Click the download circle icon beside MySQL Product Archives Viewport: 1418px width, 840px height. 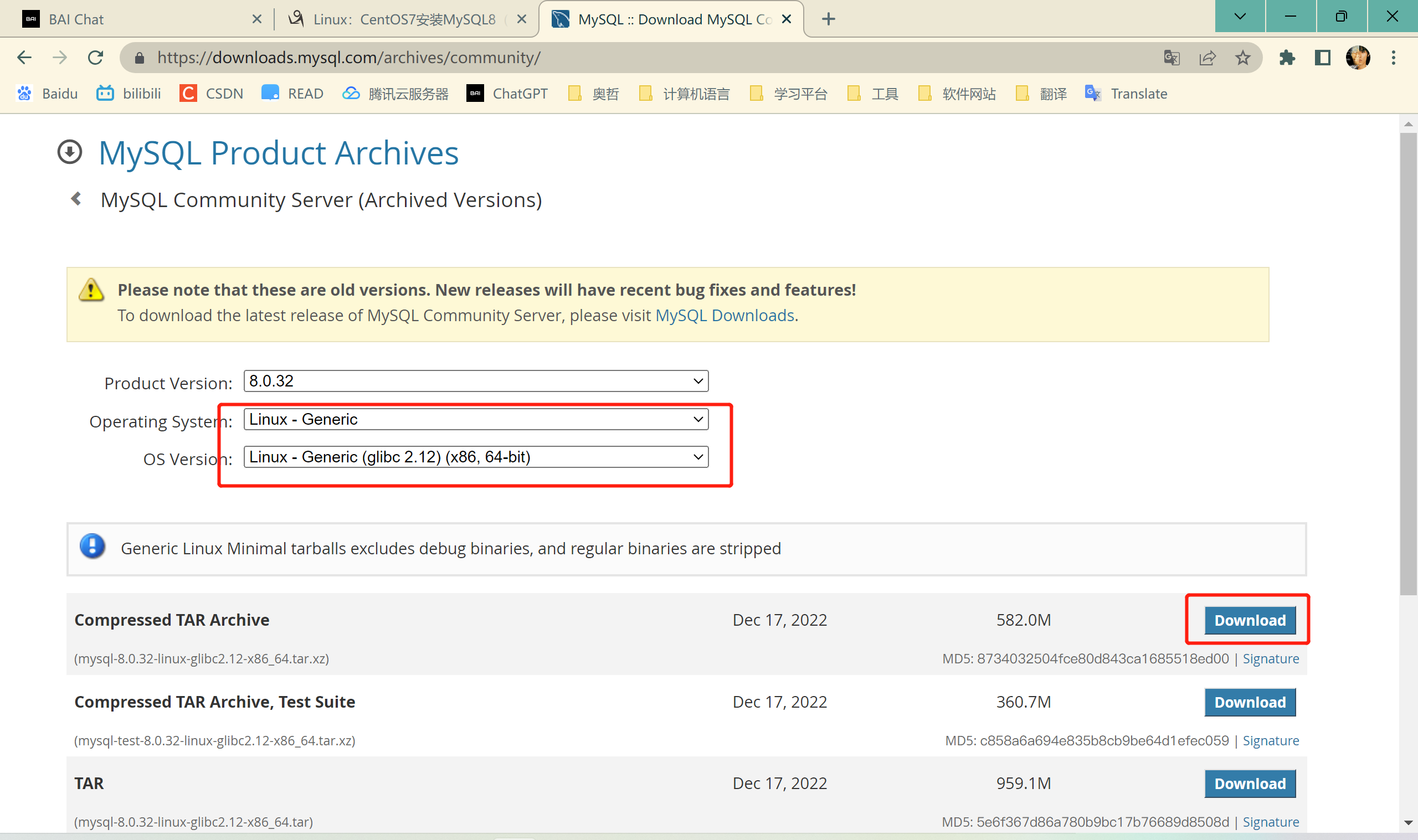pyautogui.click(x=70, y=152)
